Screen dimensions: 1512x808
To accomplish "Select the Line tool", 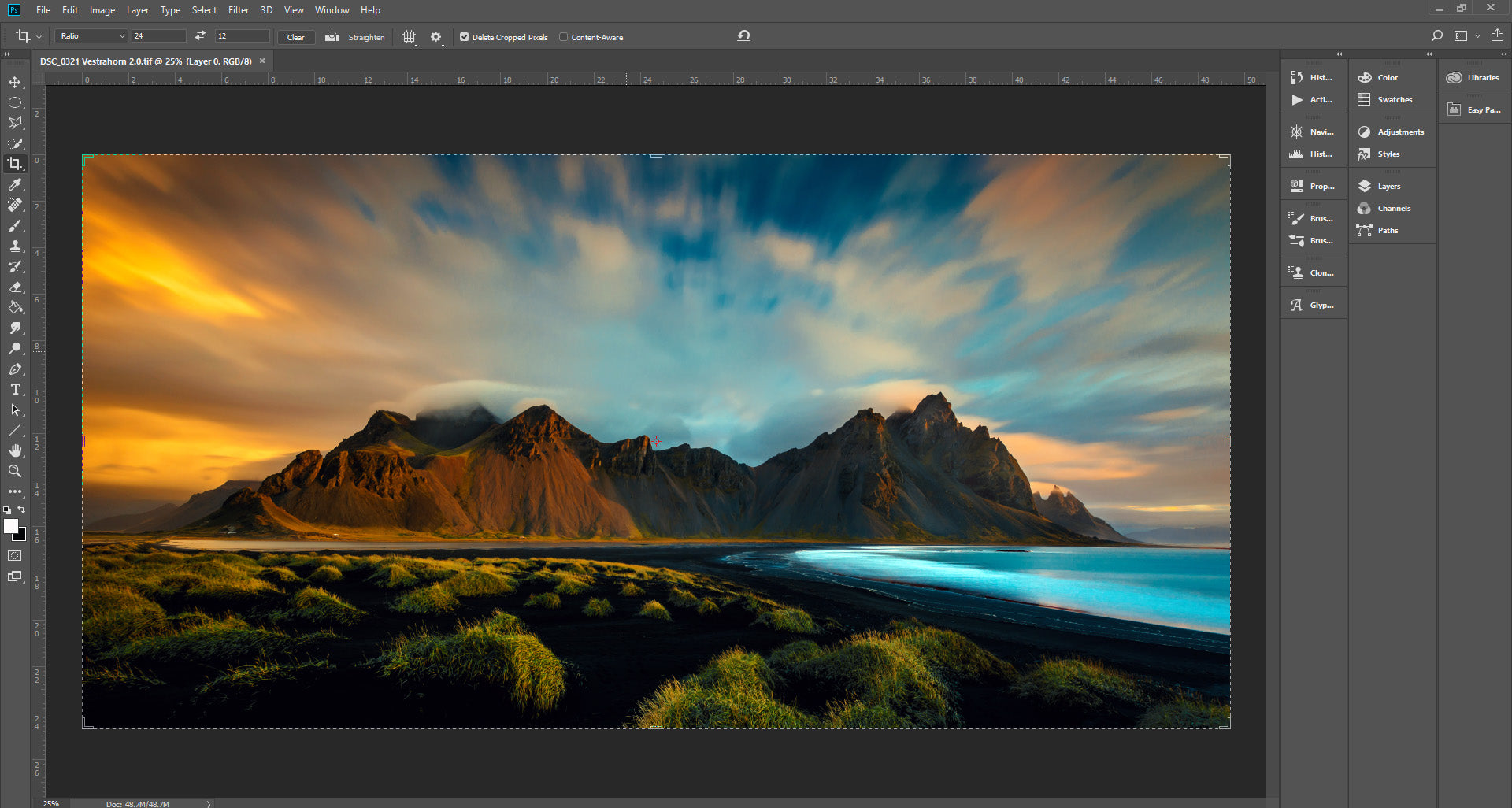I will 15,430.
